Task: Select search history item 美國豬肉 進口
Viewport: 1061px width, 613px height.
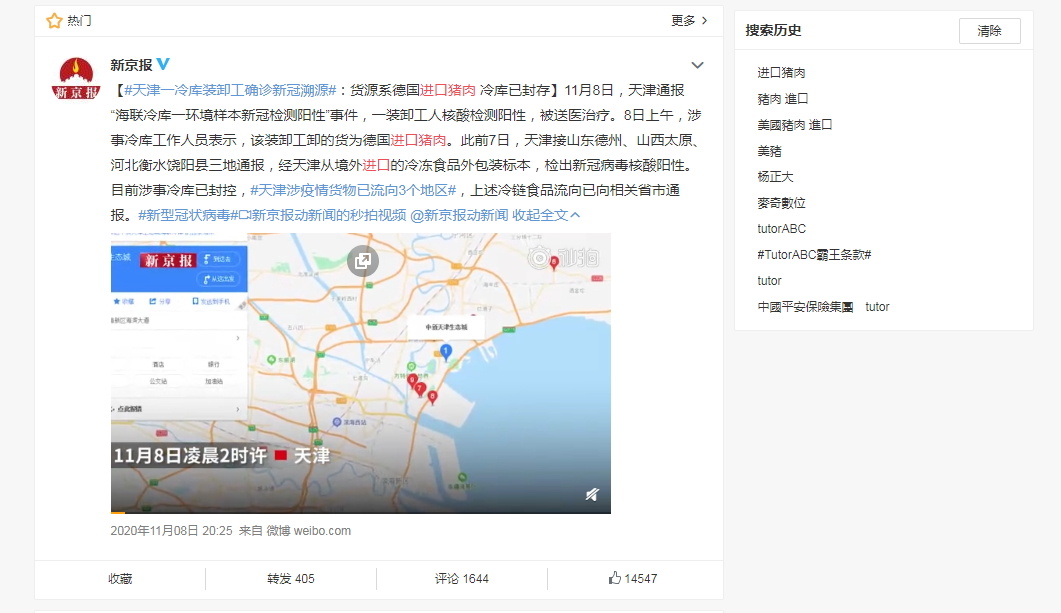Action: 794,124
